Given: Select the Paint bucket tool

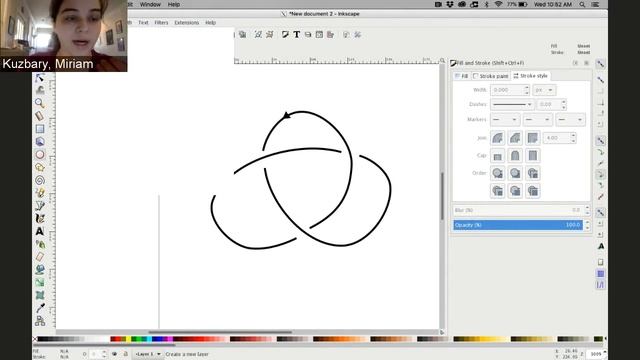Looking at the screenshot, I should tap(40, 269).
